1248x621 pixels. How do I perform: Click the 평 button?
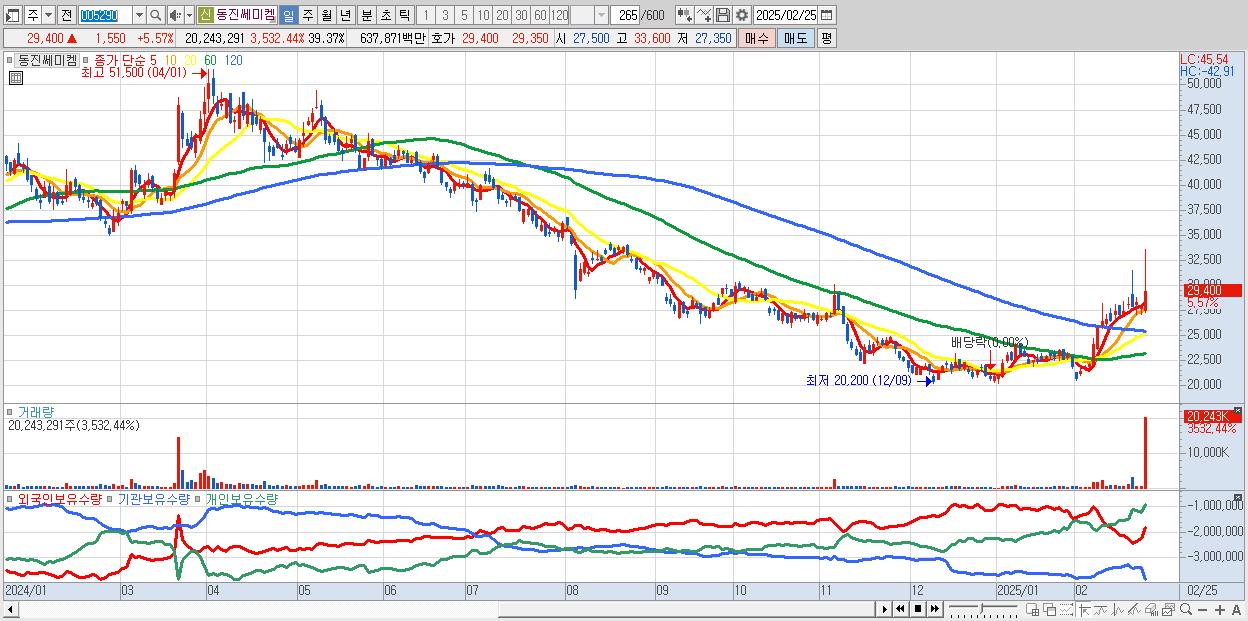[x=826, y=38]
